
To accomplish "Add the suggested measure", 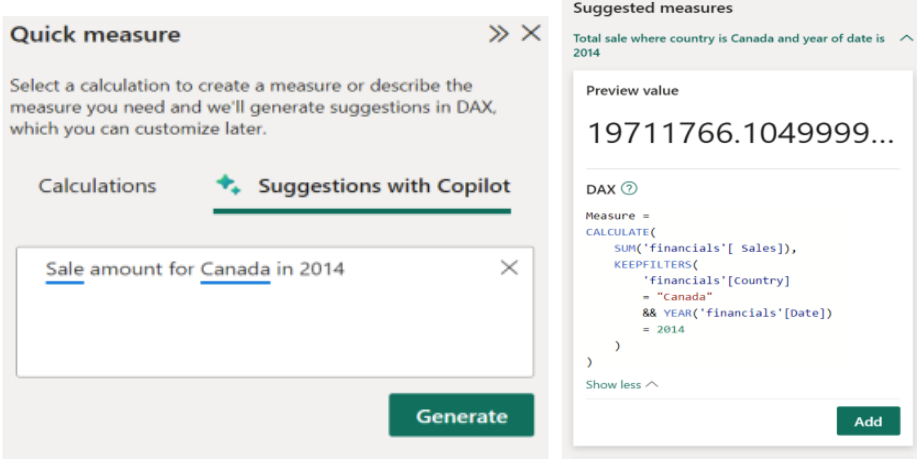I will coord(868,421).
